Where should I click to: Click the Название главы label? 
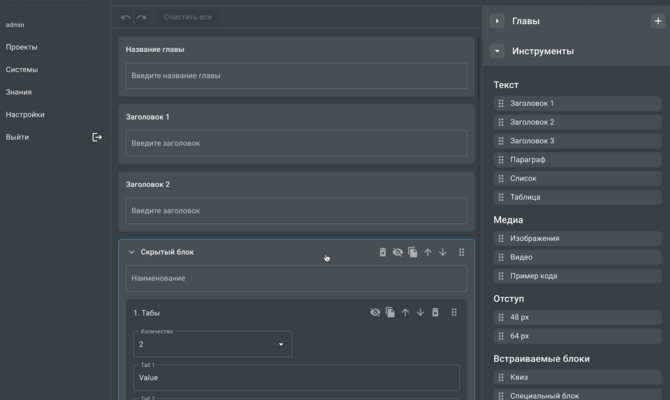(x=155, y=50)
